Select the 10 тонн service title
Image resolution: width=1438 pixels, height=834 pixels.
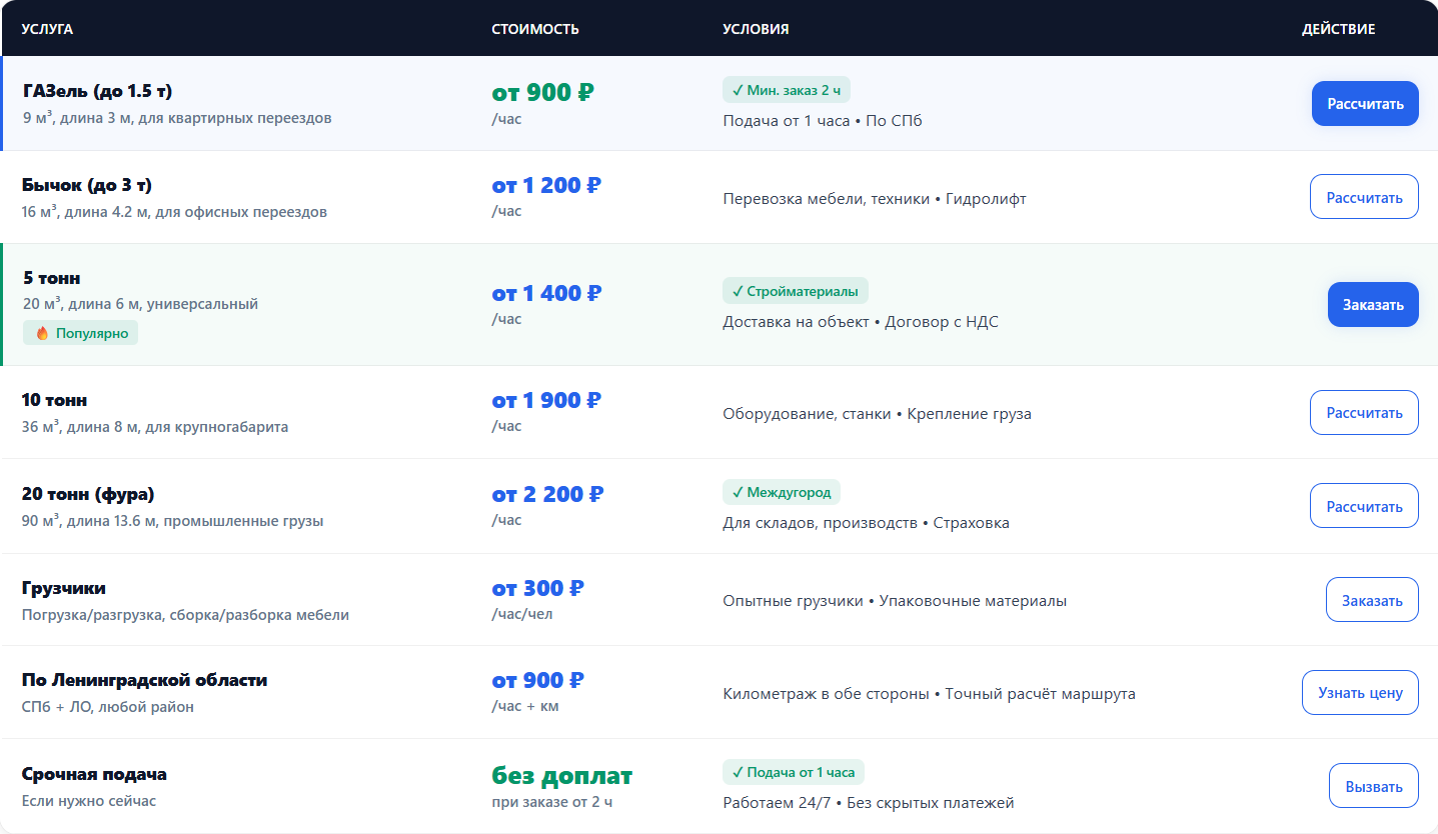(55, 400)
